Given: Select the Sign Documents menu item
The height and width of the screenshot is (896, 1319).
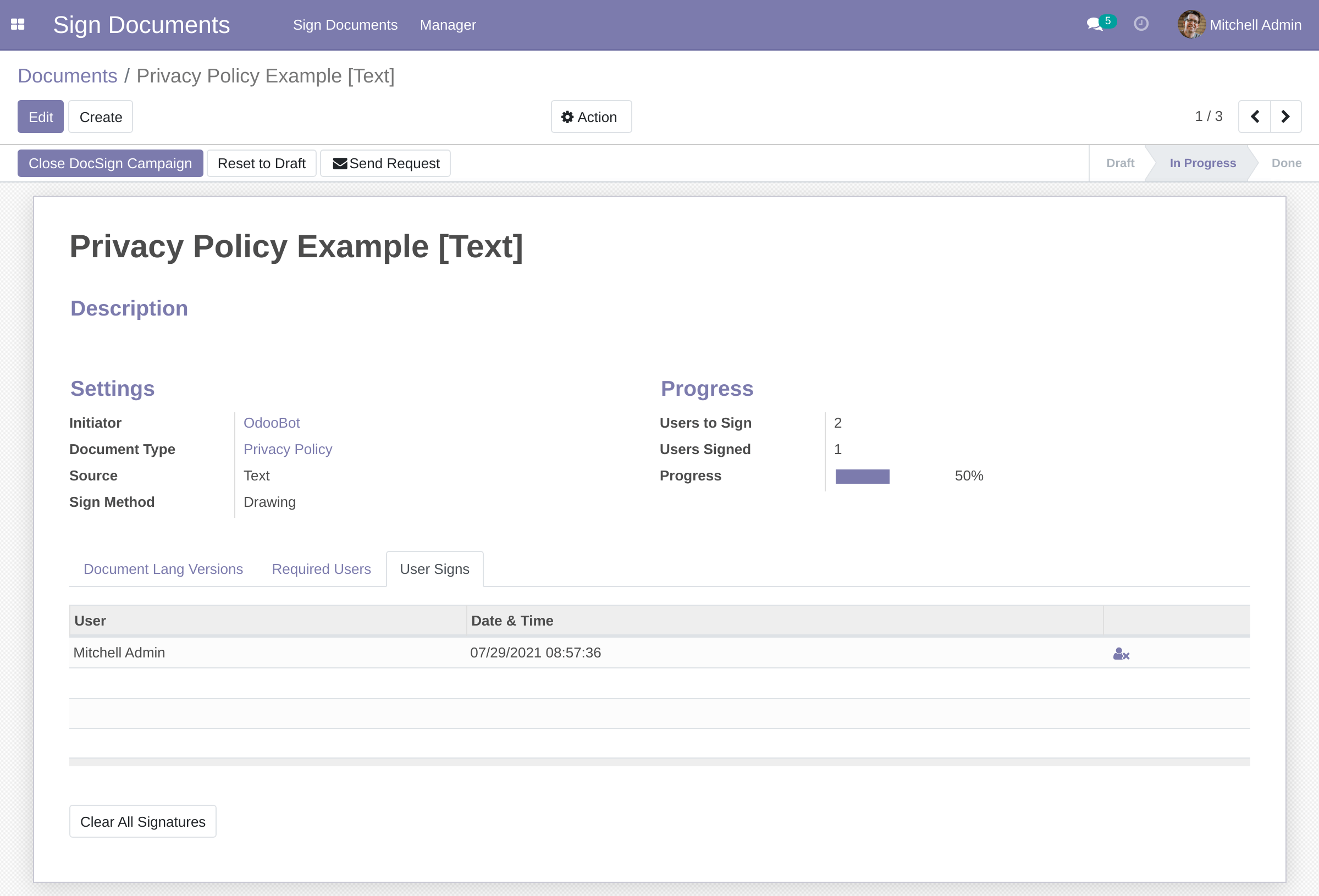Looking at the screenshot, I should click(x=345, y=25).
